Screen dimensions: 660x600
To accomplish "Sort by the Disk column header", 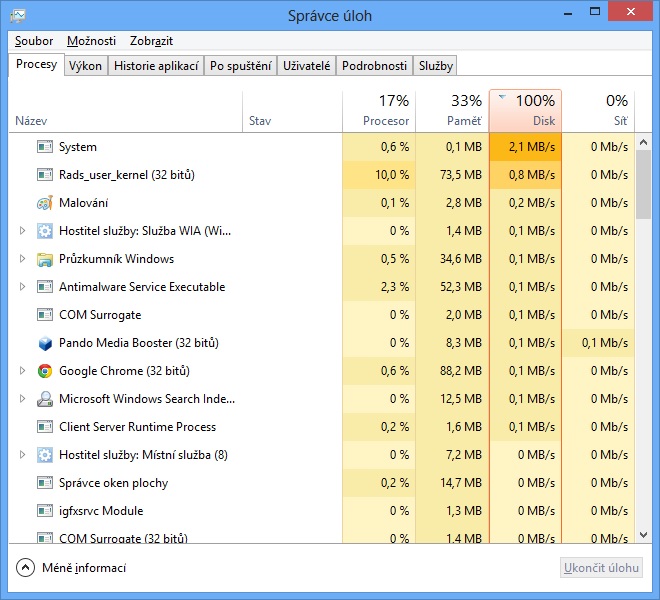I will click(525, 111).
